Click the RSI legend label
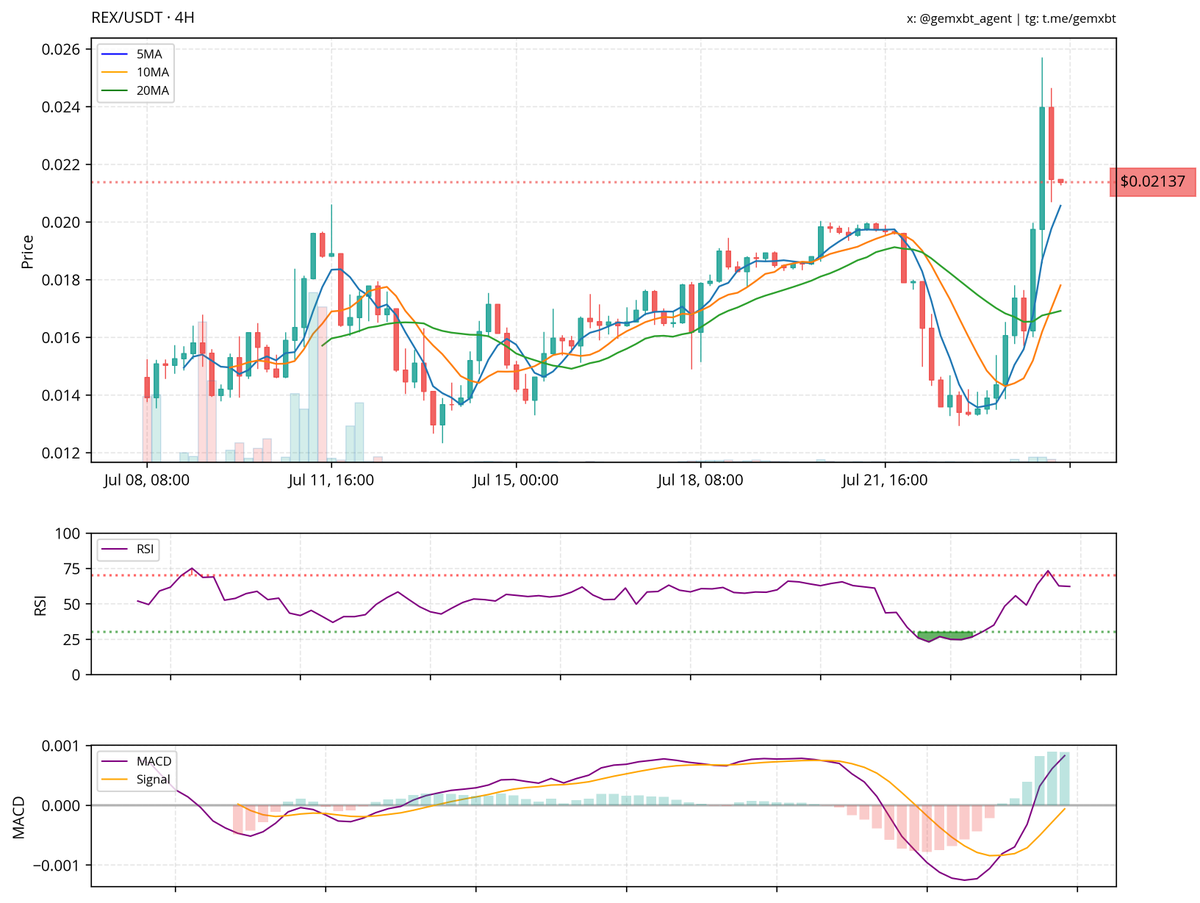1200x903 pixels. tap(147, 549)
